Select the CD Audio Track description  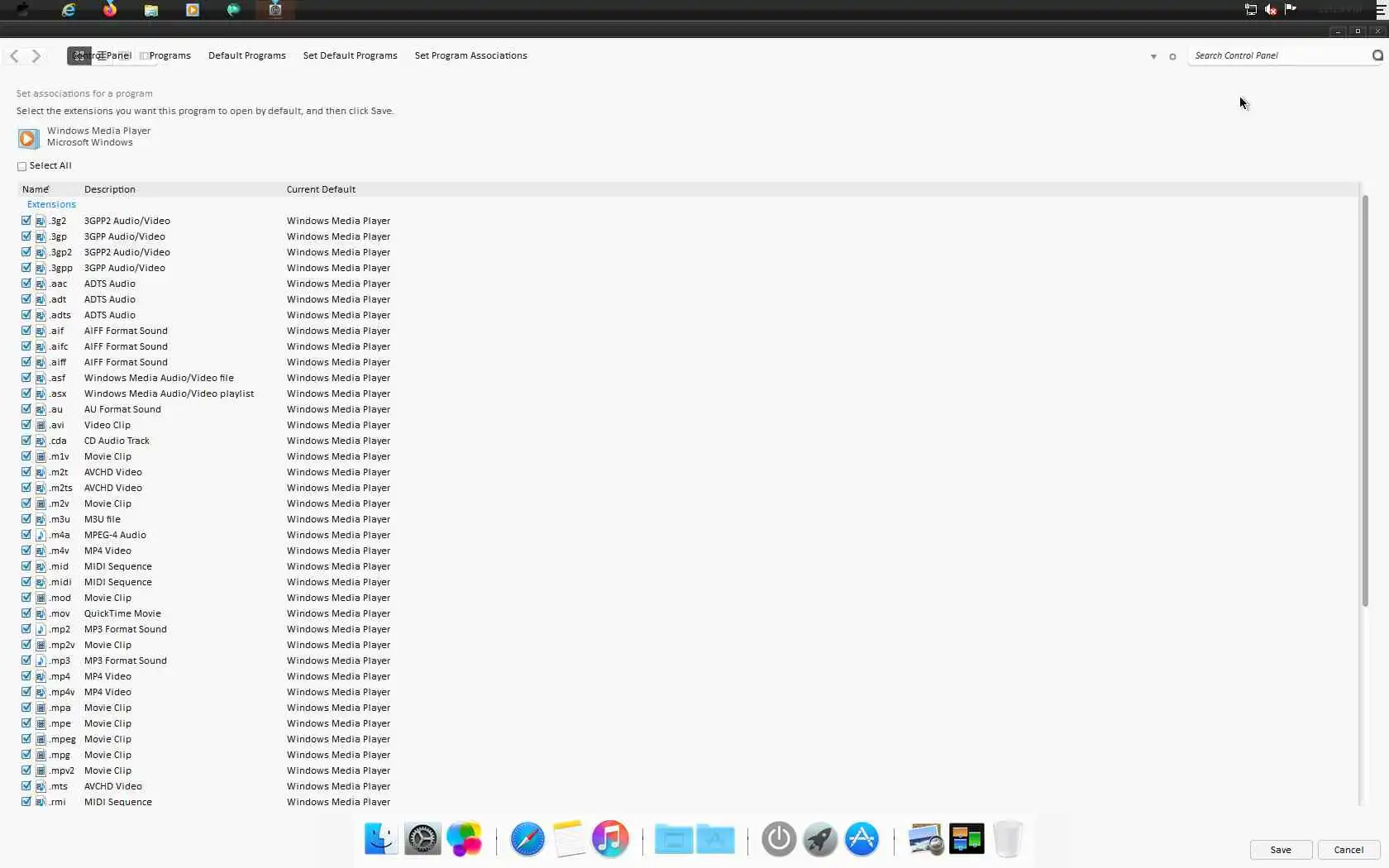117,441
